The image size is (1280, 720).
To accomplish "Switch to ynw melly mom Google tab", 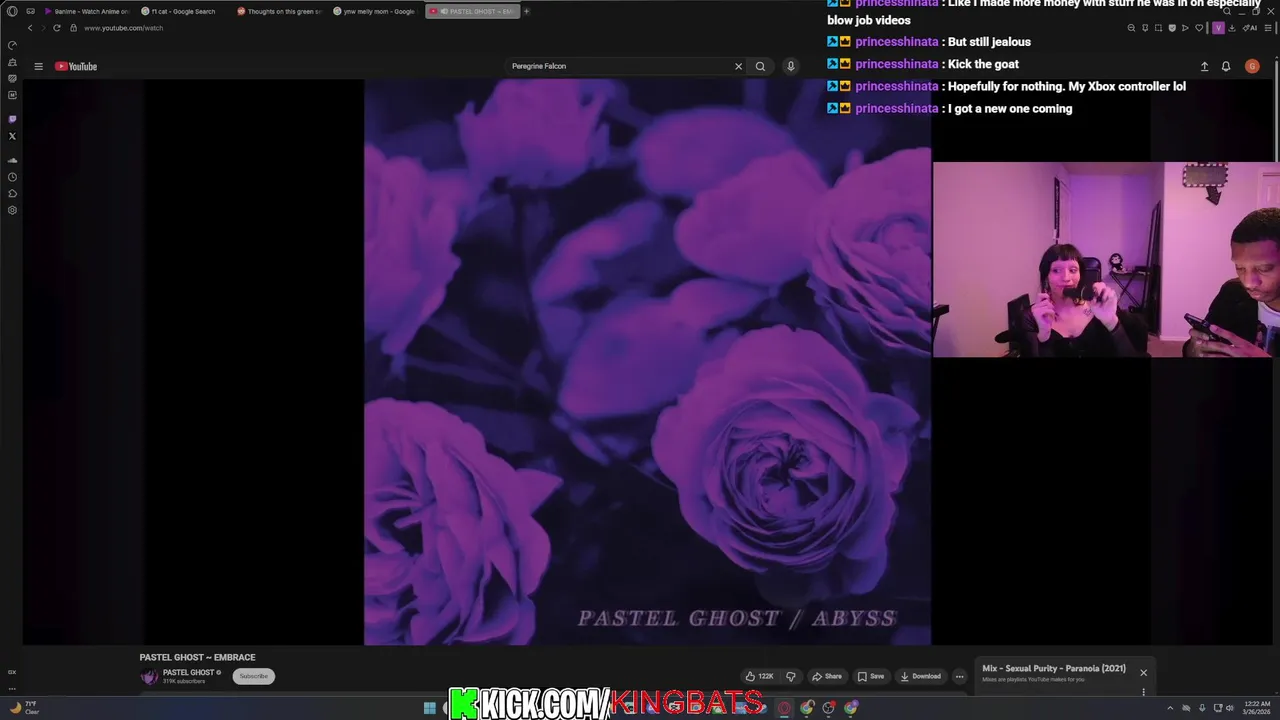I will point(374,11).
